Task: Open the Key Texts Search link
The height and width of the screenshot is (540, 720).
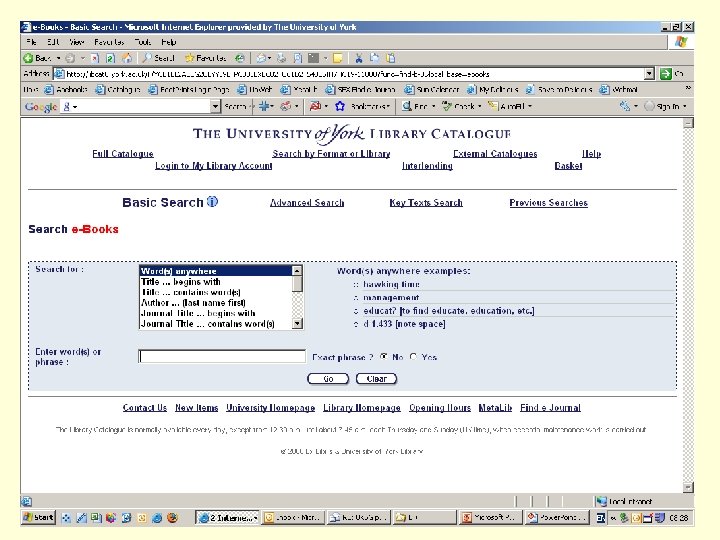Action: 426,202
